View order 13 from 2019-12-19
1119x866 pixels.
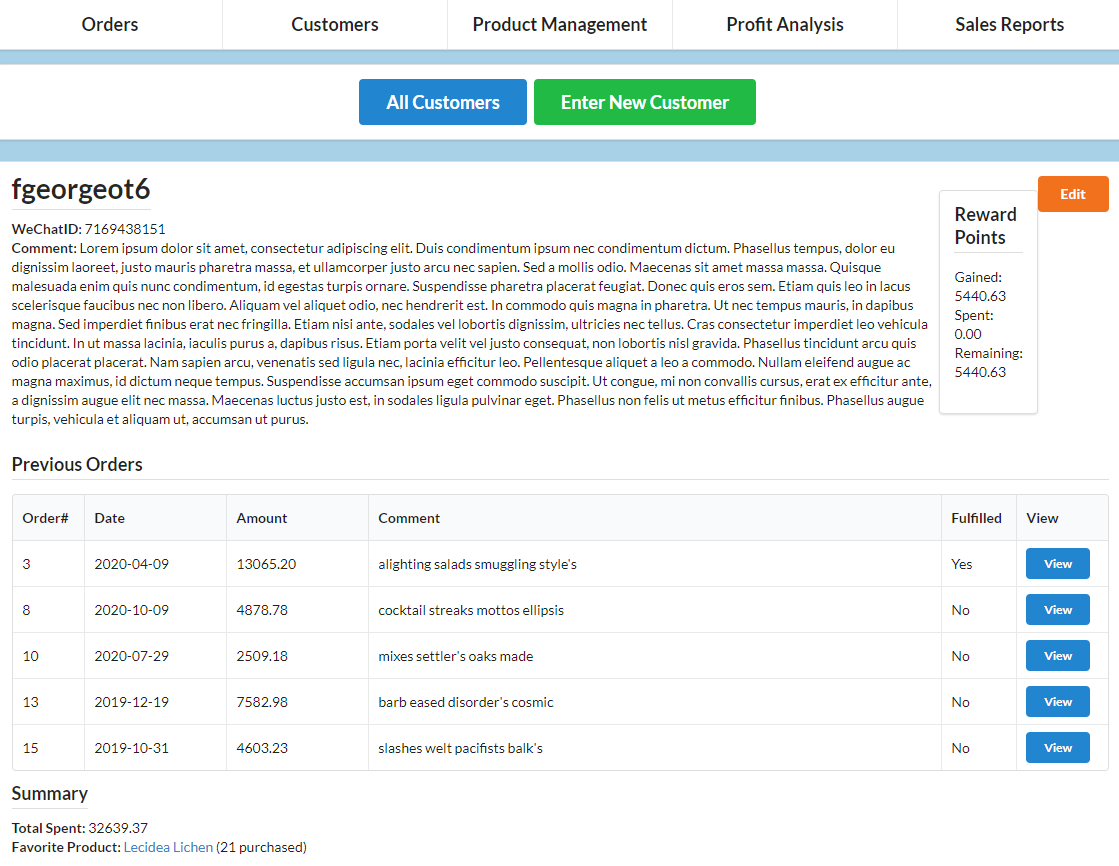pos(1057,701)
